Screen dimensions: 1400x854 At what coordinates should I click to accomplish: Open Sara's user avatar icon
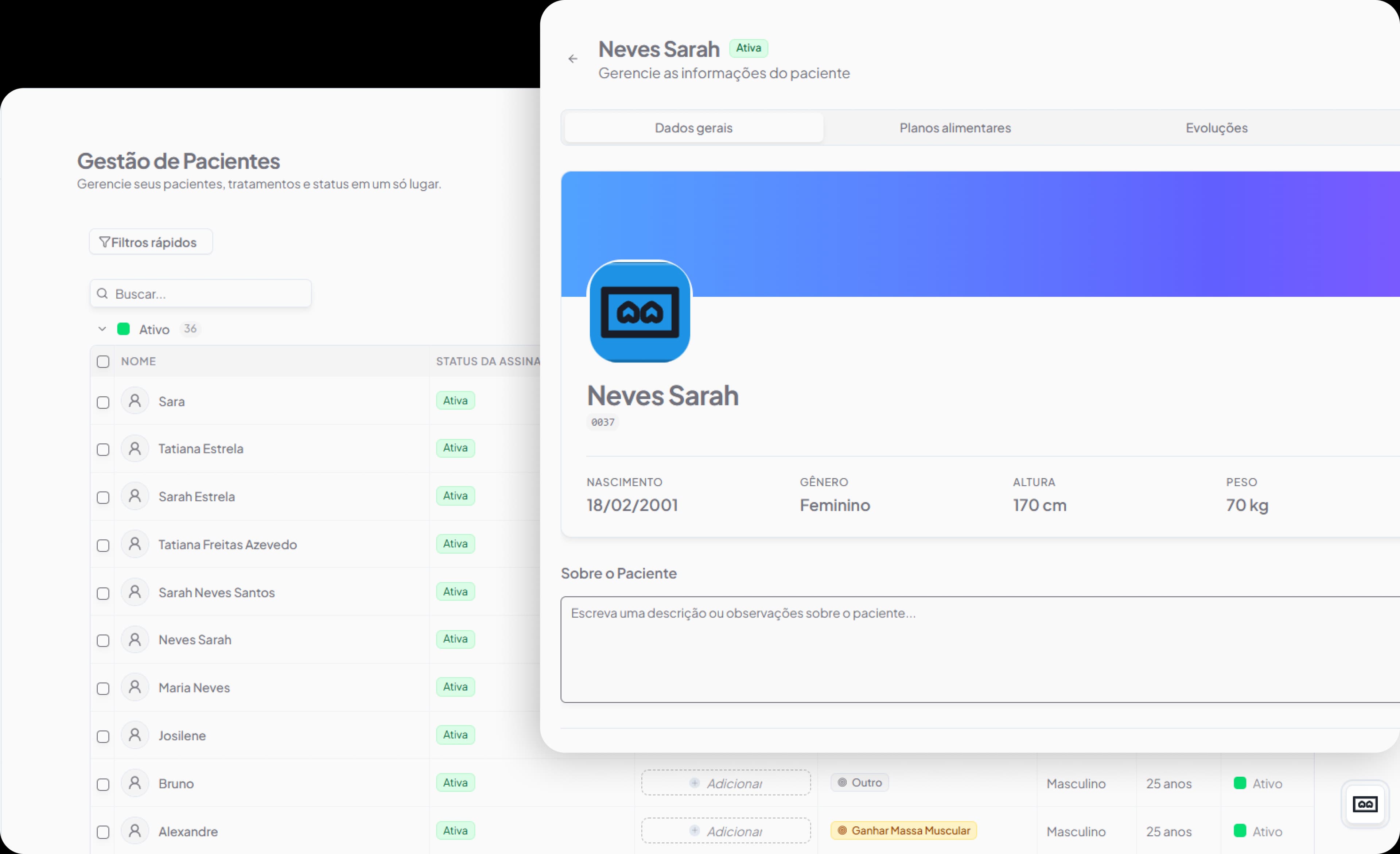135,401
